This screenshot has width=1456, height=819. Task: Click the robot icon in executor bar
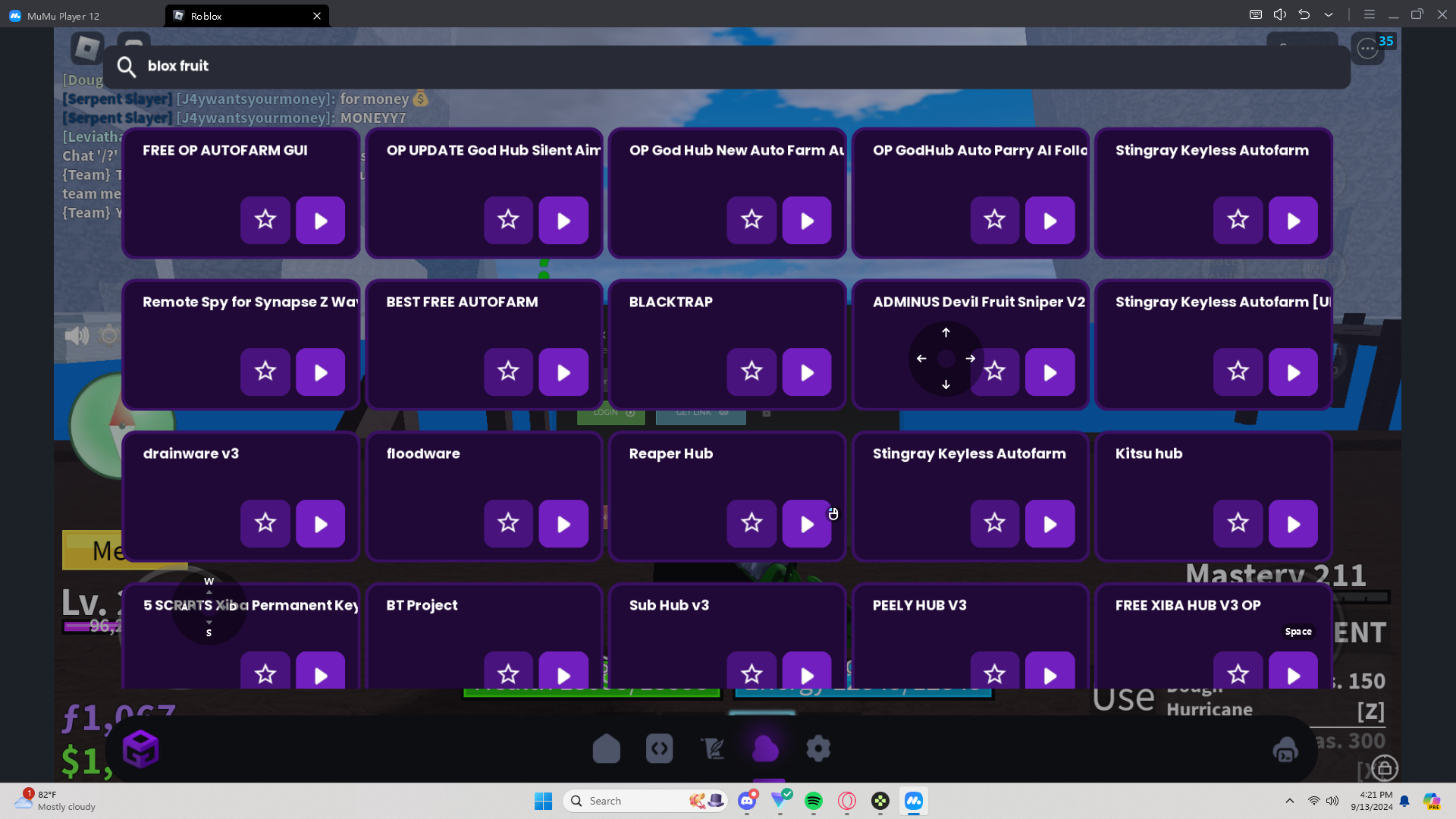1285,750
